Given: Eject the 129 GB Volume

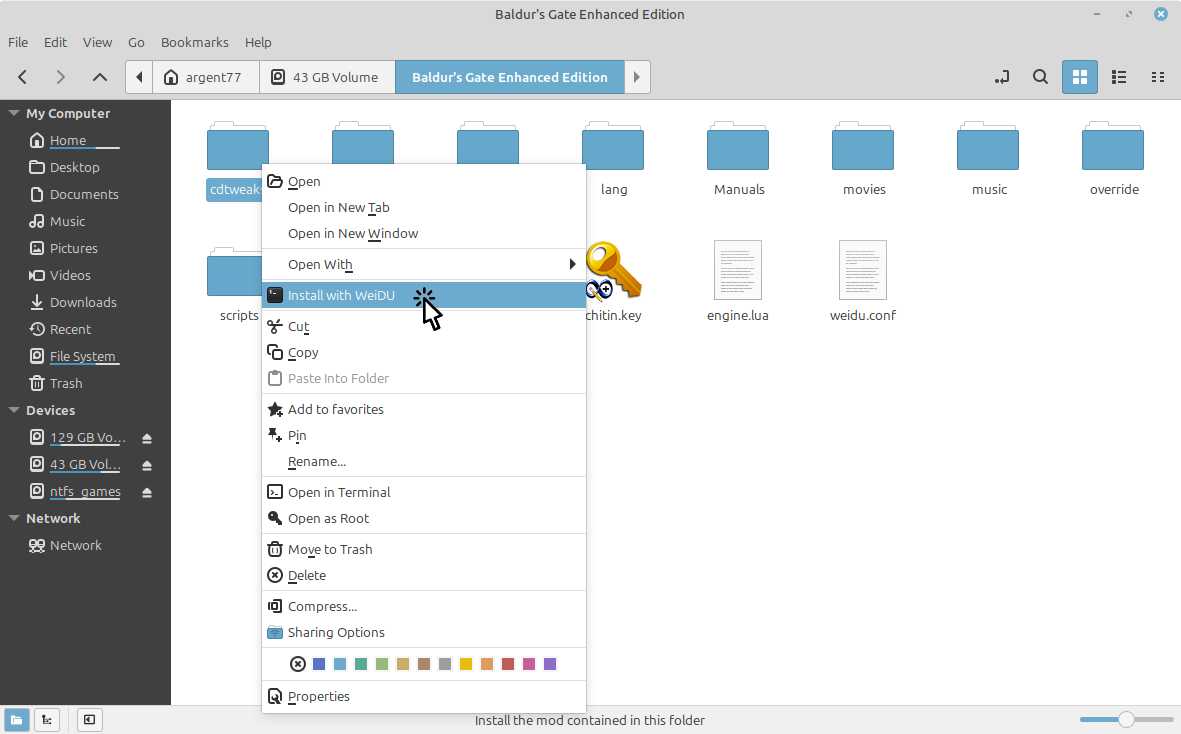Looking at the screenshot, I should [x=147, y=438].
